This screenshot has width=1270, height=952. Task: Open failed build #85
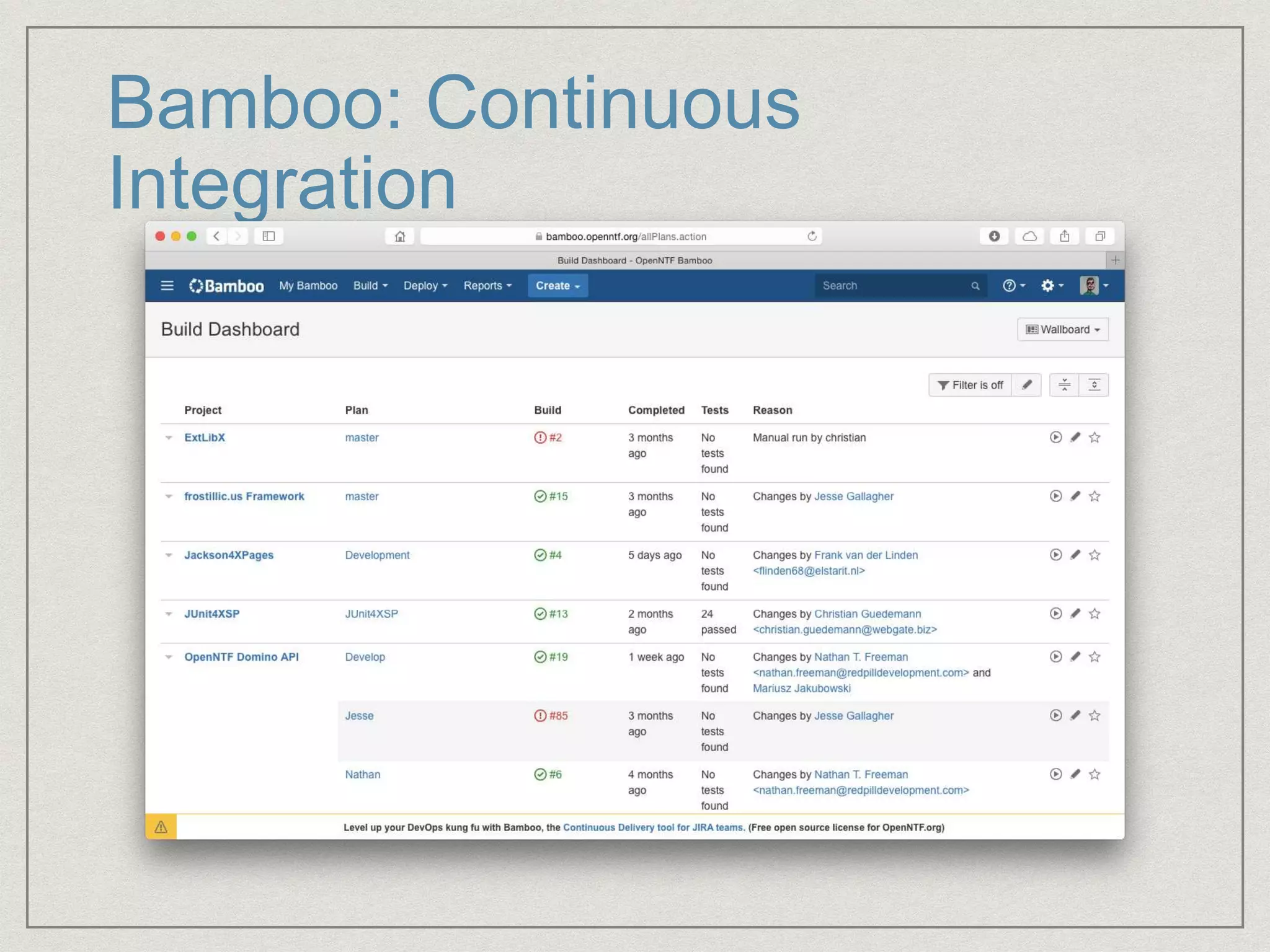point(551,716)
